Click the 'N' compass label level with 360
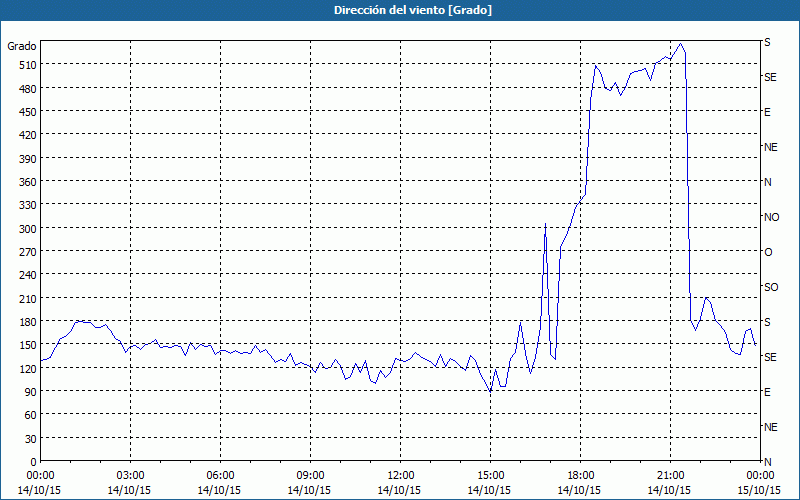 click(768, 182)
